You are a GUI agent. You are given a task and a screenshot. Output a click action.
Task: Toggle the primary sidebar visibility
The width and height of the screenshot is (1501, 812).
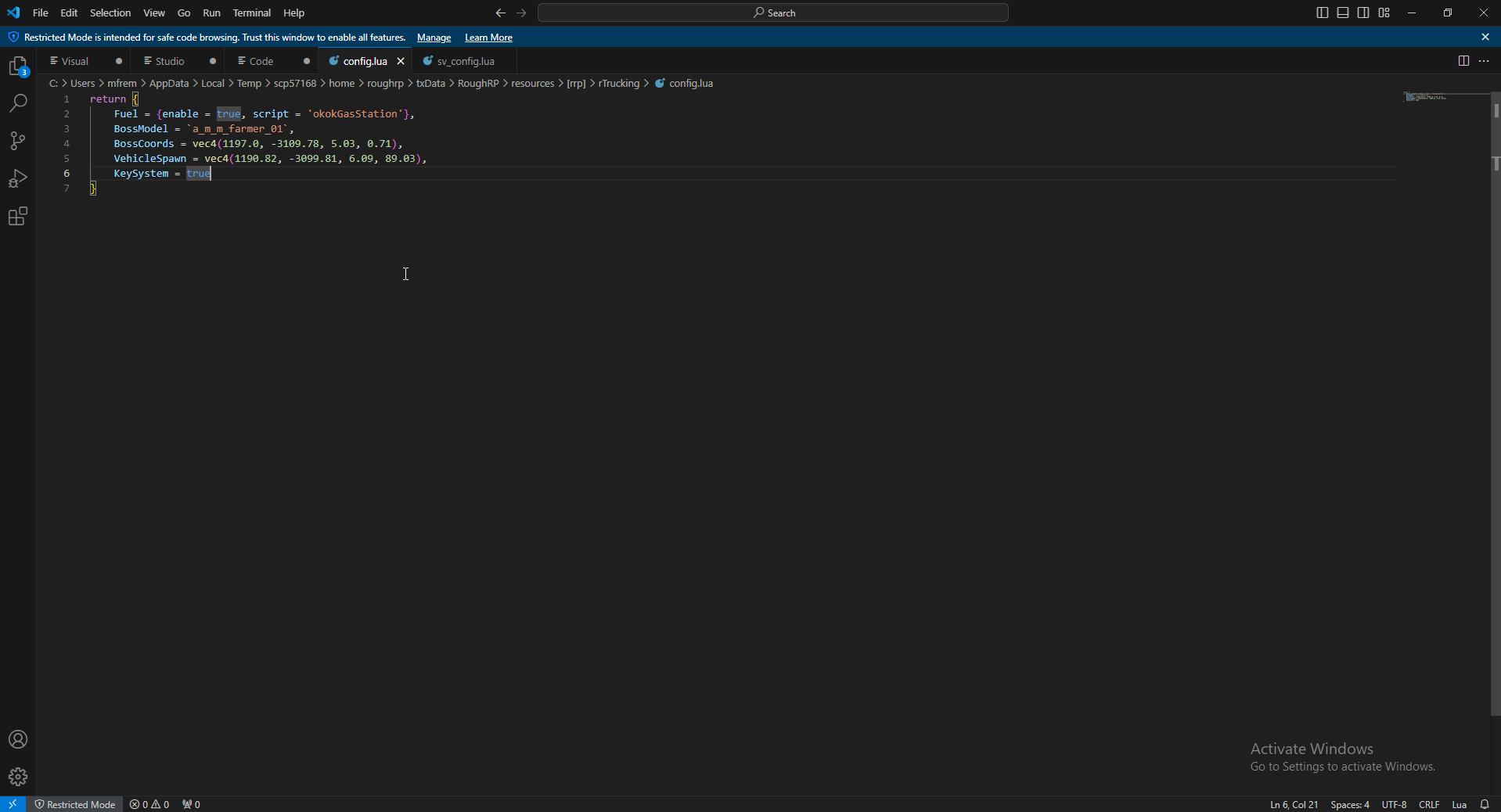(1322, 13)
